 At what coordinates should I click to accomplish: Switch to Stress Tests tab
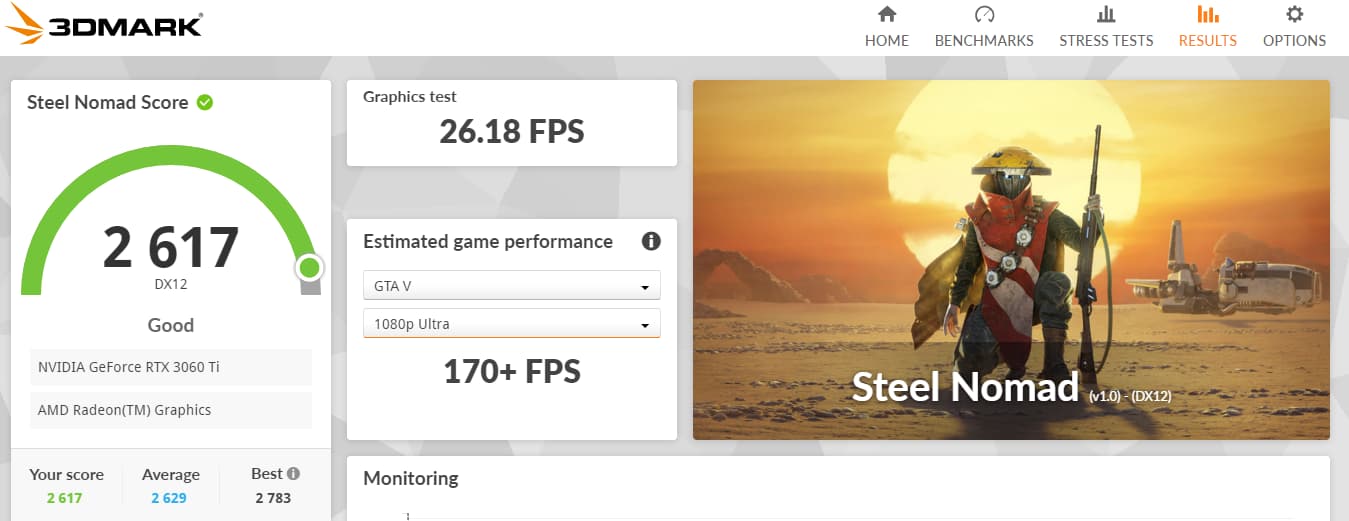[1106, 27]
